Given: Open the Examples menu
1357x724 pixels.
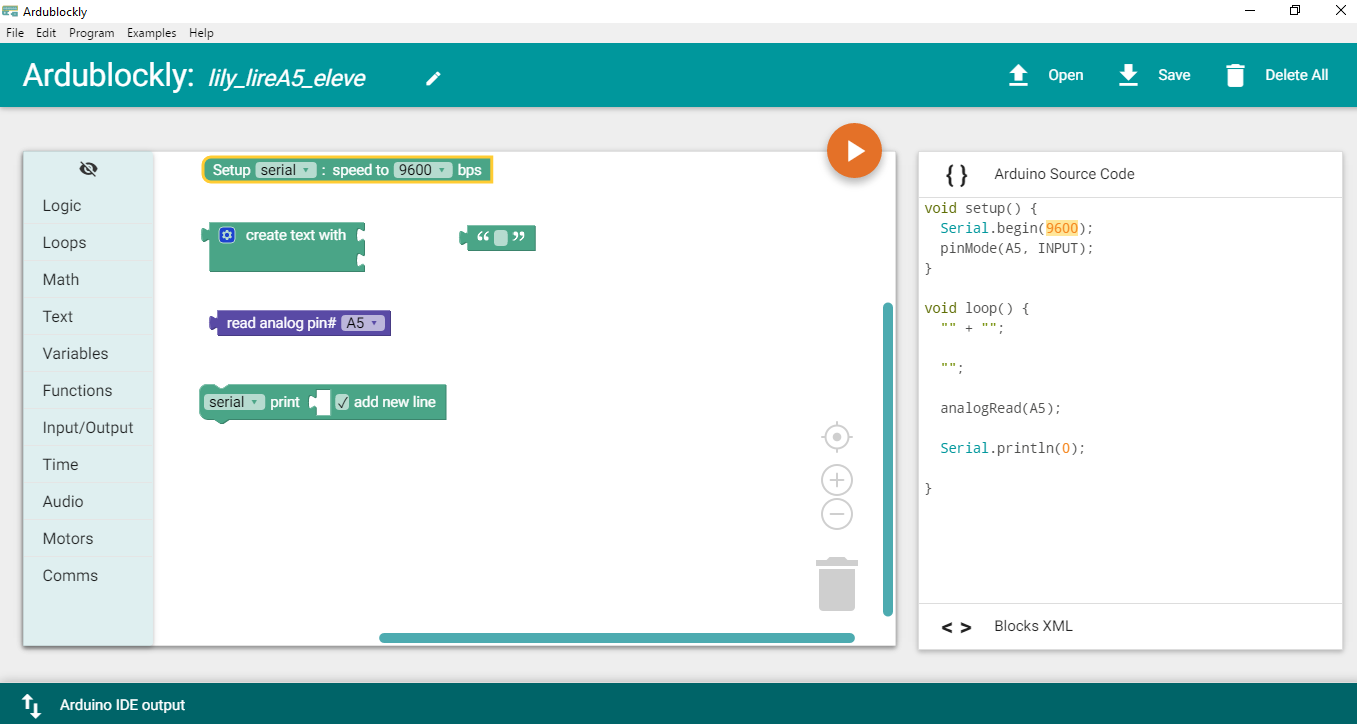Looking at the screenshot, I should point(151,33).
